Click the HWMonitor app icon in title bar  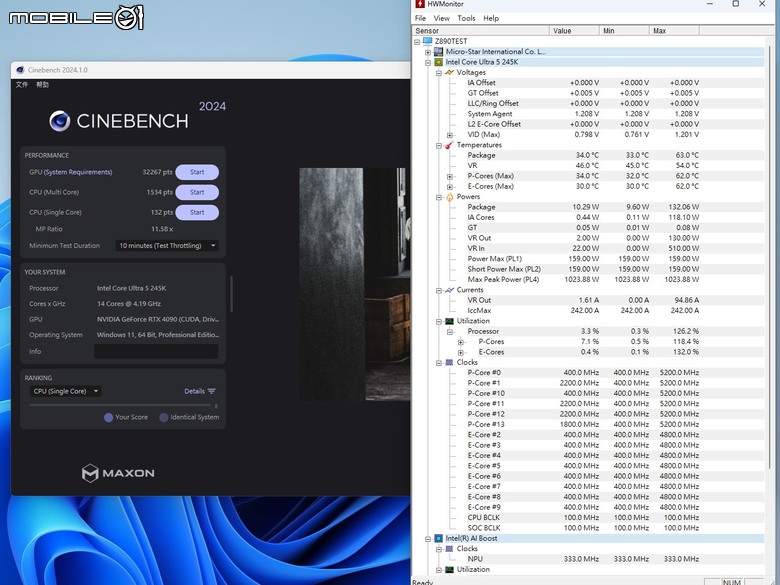click(420, 3)
